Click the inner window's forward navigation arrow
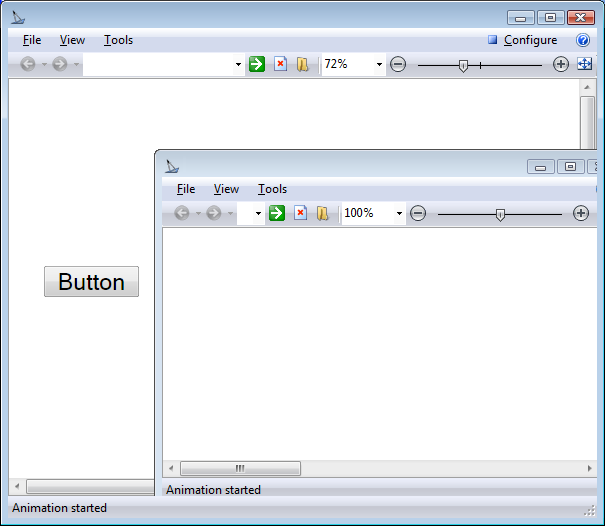Viewport: 605px width, 526px height. (214, 213)
